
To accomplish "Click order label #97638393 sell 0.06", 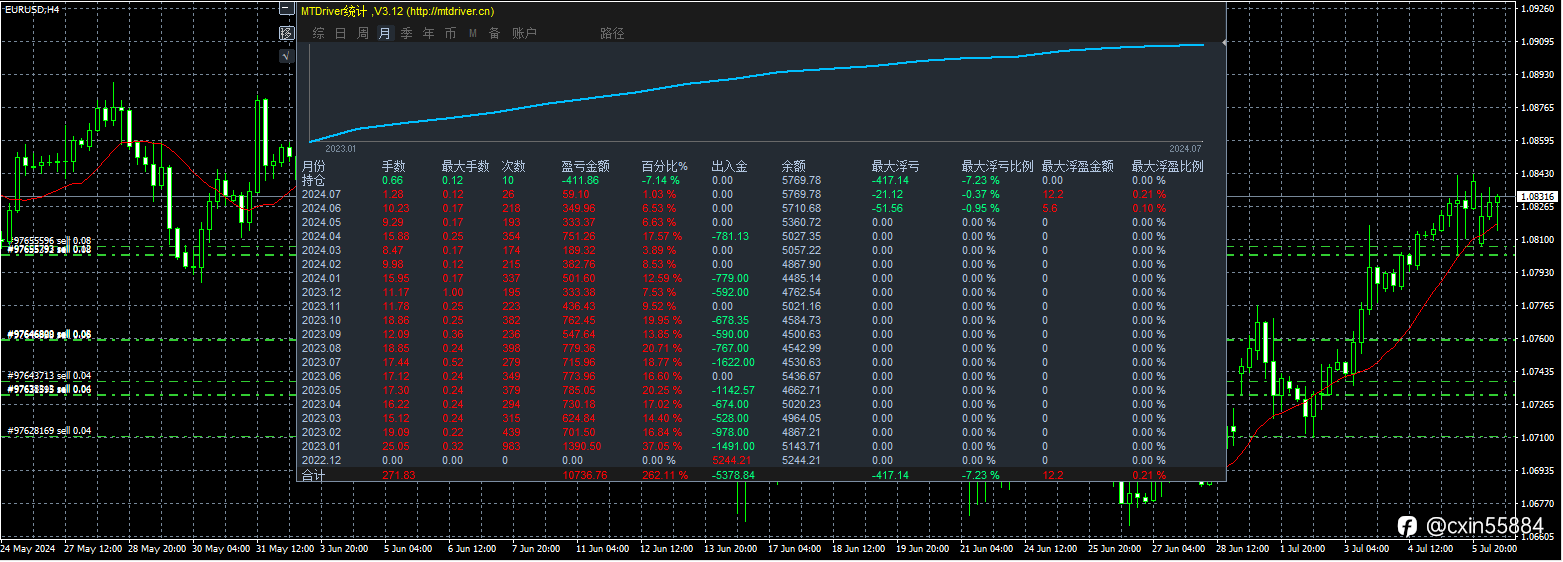I will point(49,389).
